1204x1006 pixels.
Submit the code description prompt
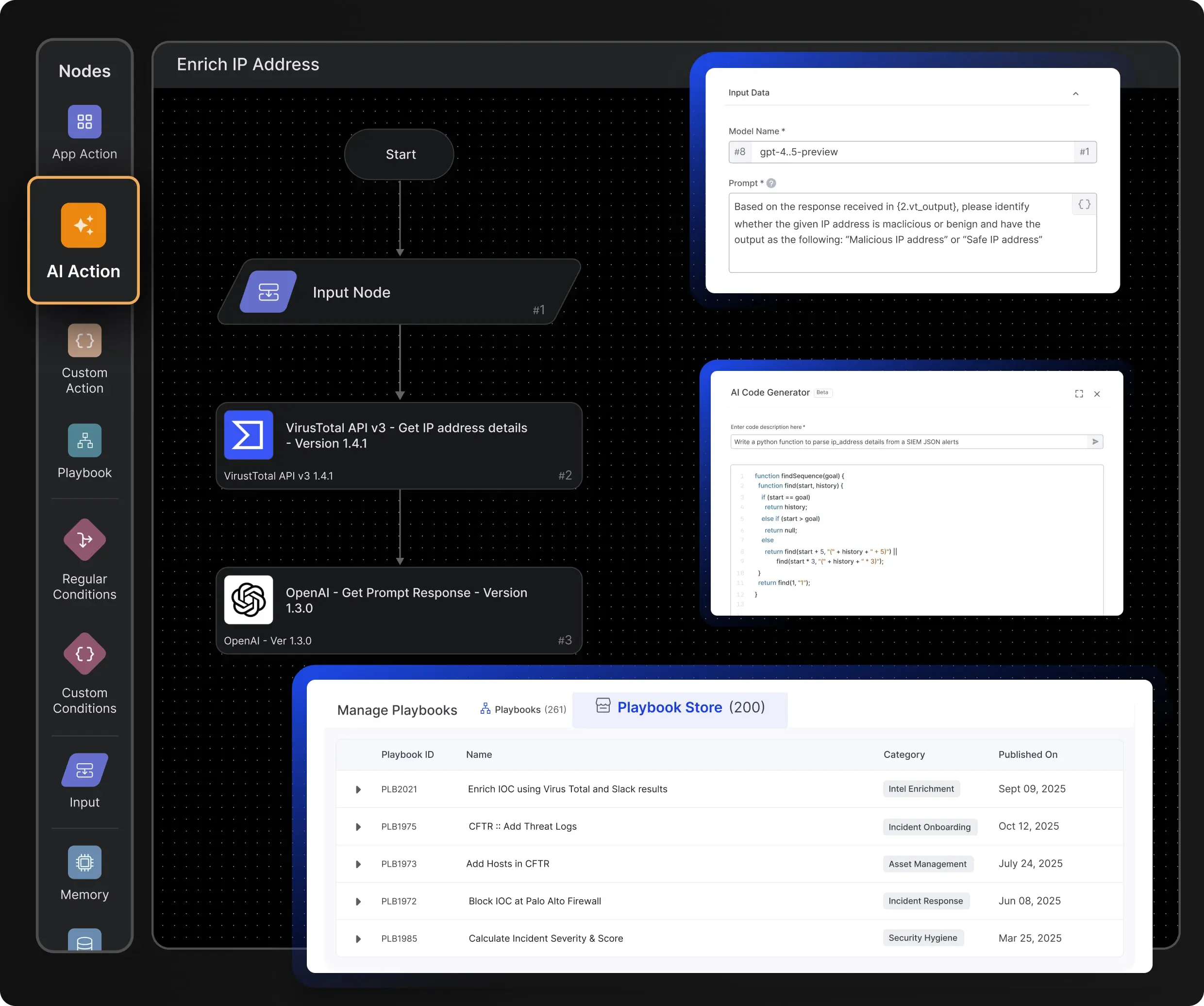pos(1095,442)
